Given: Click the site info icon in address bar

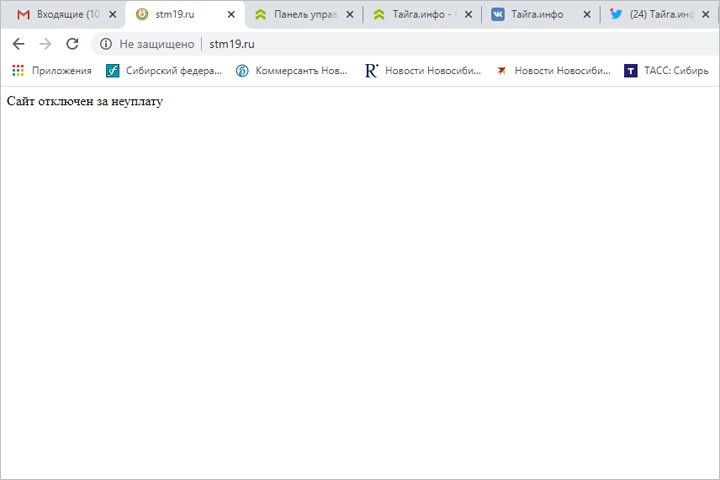Looking at the screenshot, I should tap(106, 44).
